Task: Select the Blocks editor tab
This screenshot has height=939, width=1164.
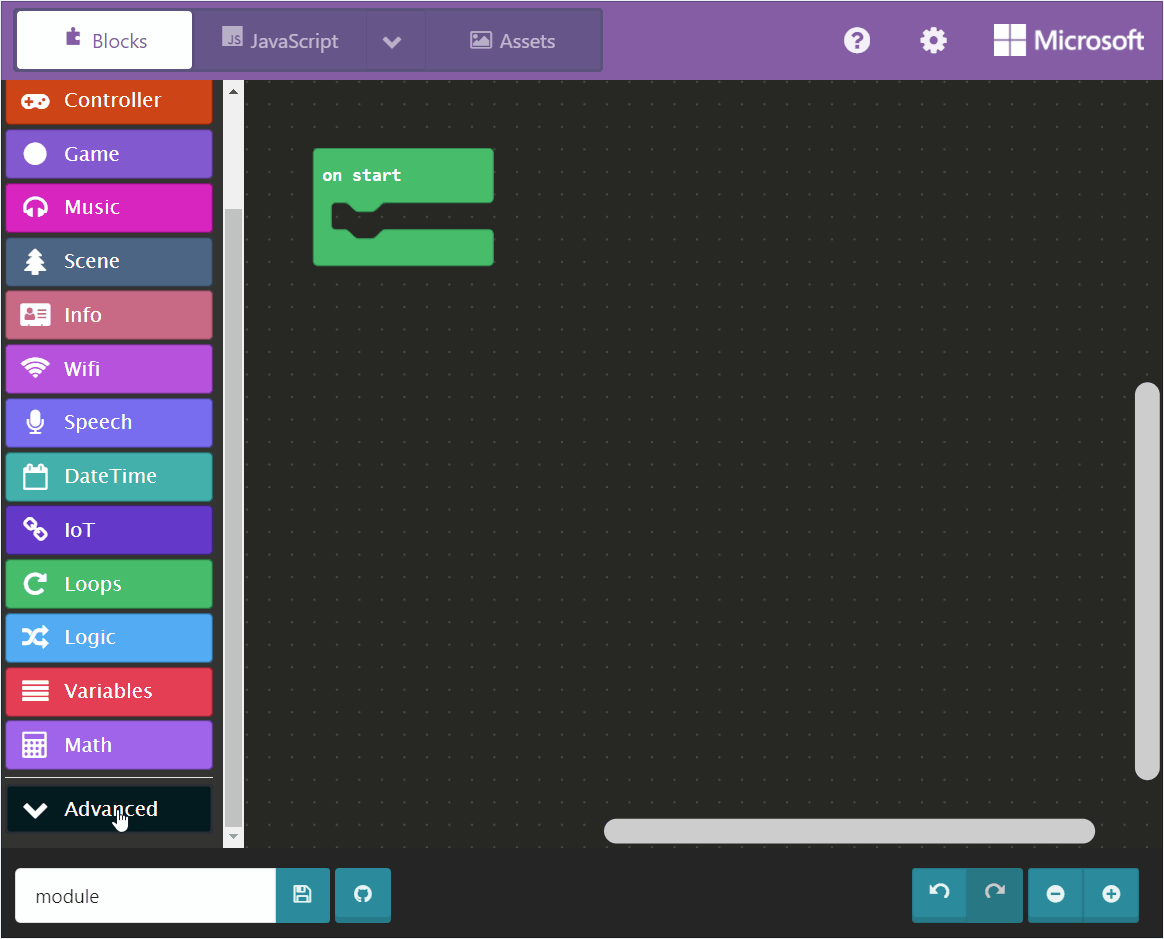Action: pyautogui.click(x=105, y=41)
